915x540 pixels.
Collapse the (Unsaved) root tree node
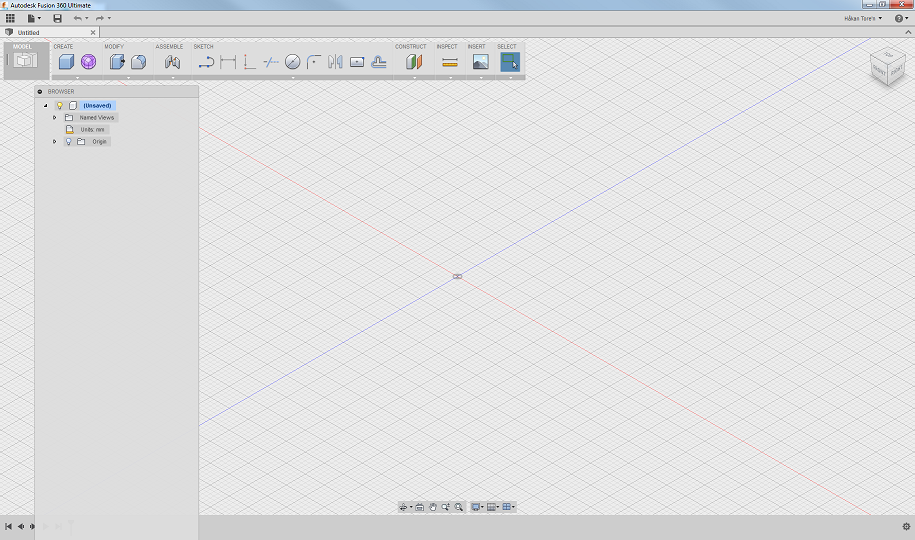click(x=46, y=106)
